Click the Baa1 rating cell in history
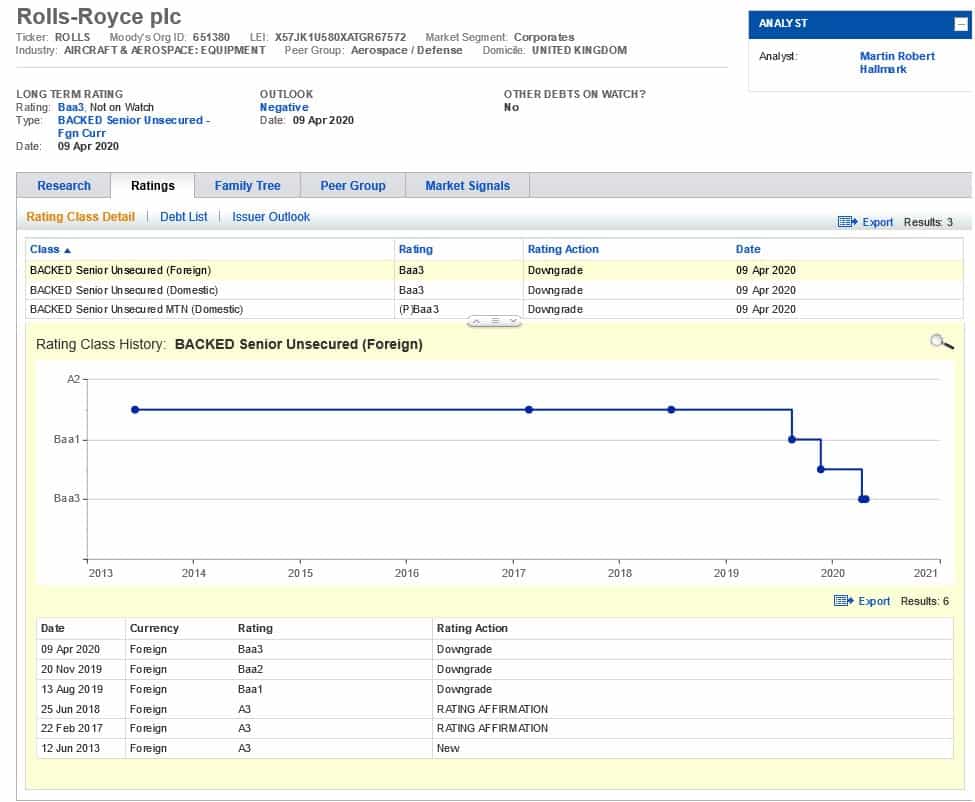The image size is (975, 802). coord(250,689)
